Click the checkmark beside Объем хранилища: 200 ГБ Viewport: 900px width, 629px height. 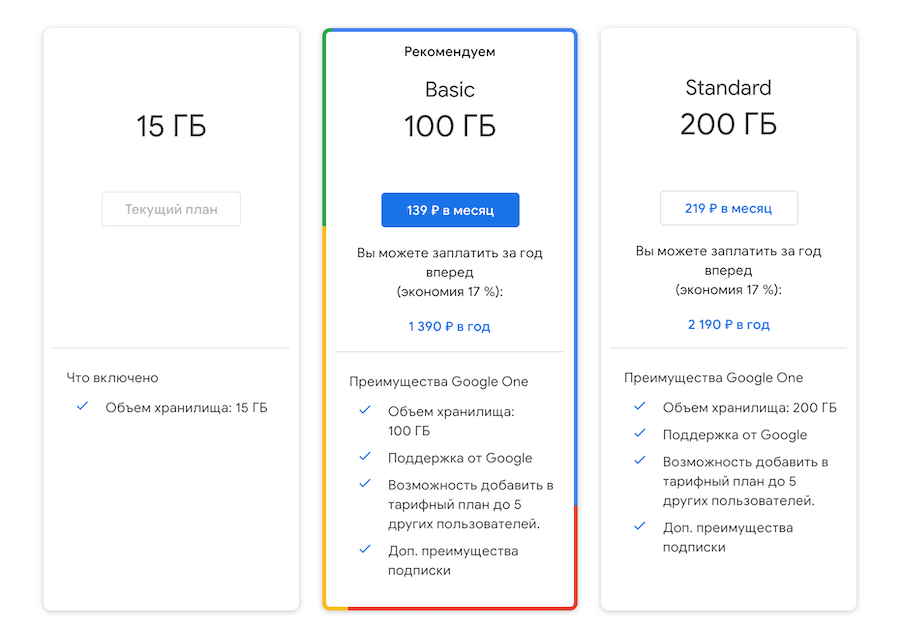click(x=640, y=407)
